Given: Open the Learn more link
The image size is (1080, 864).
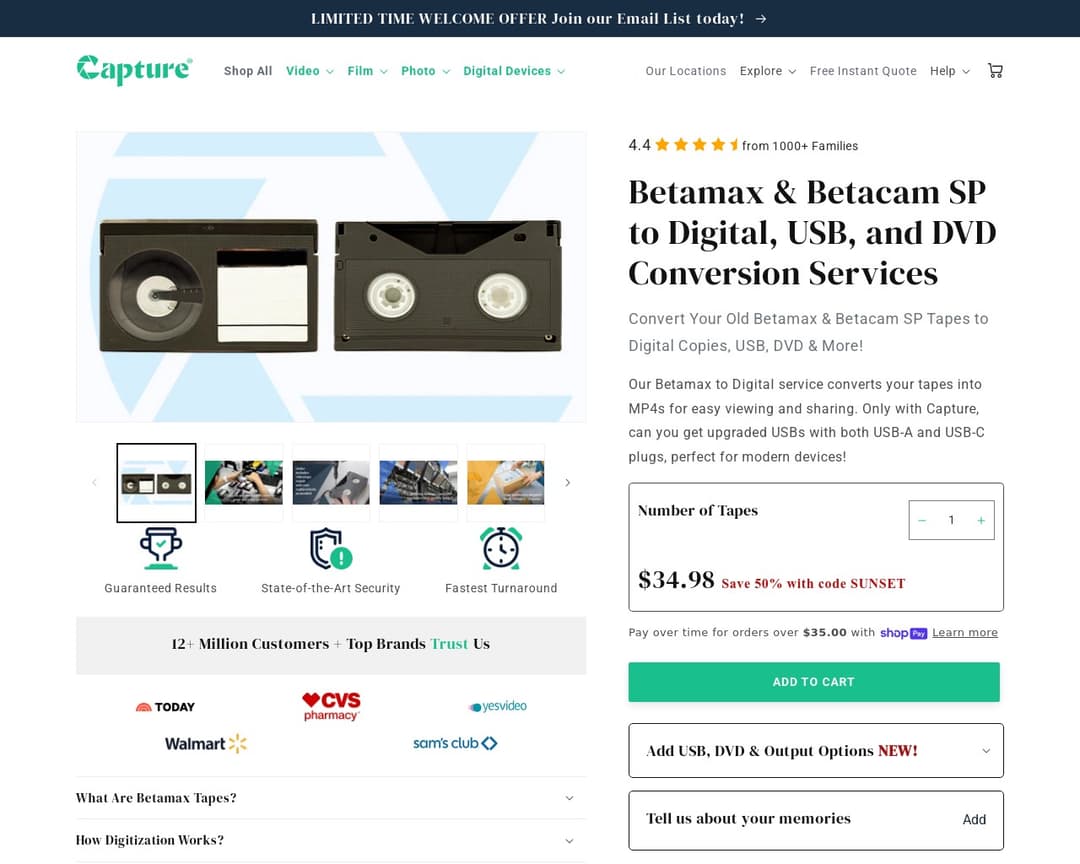Looking at the screenshot, I should tap(964, 632).
